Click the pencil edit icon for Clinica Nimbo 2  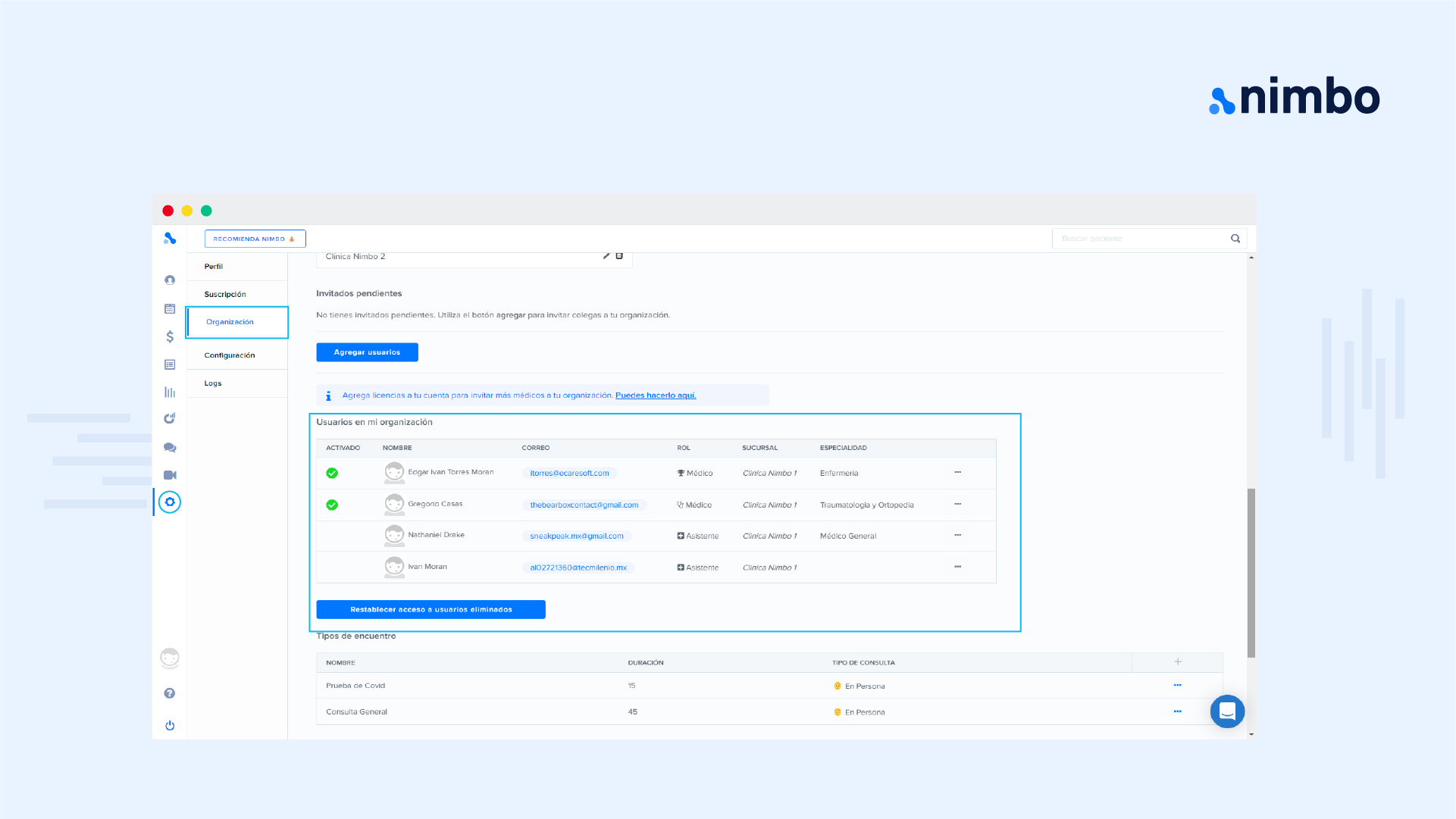(x=606, y=256)
